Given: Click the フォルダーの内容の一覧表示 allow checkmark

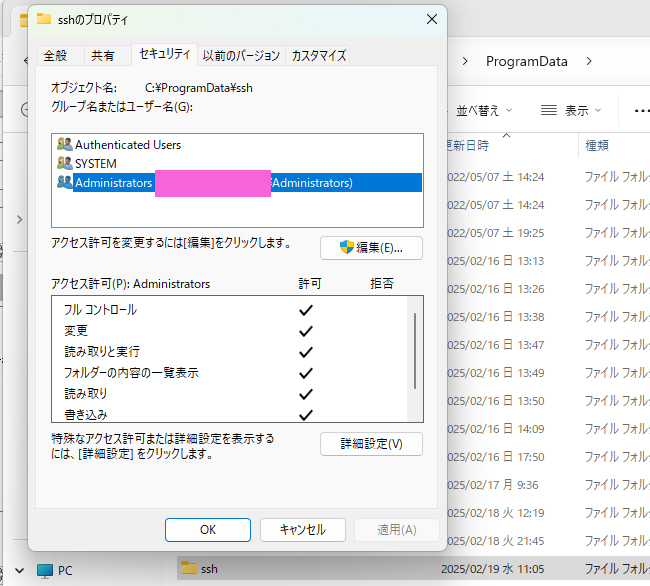Looking at the screenshot, I should [306, 373].
